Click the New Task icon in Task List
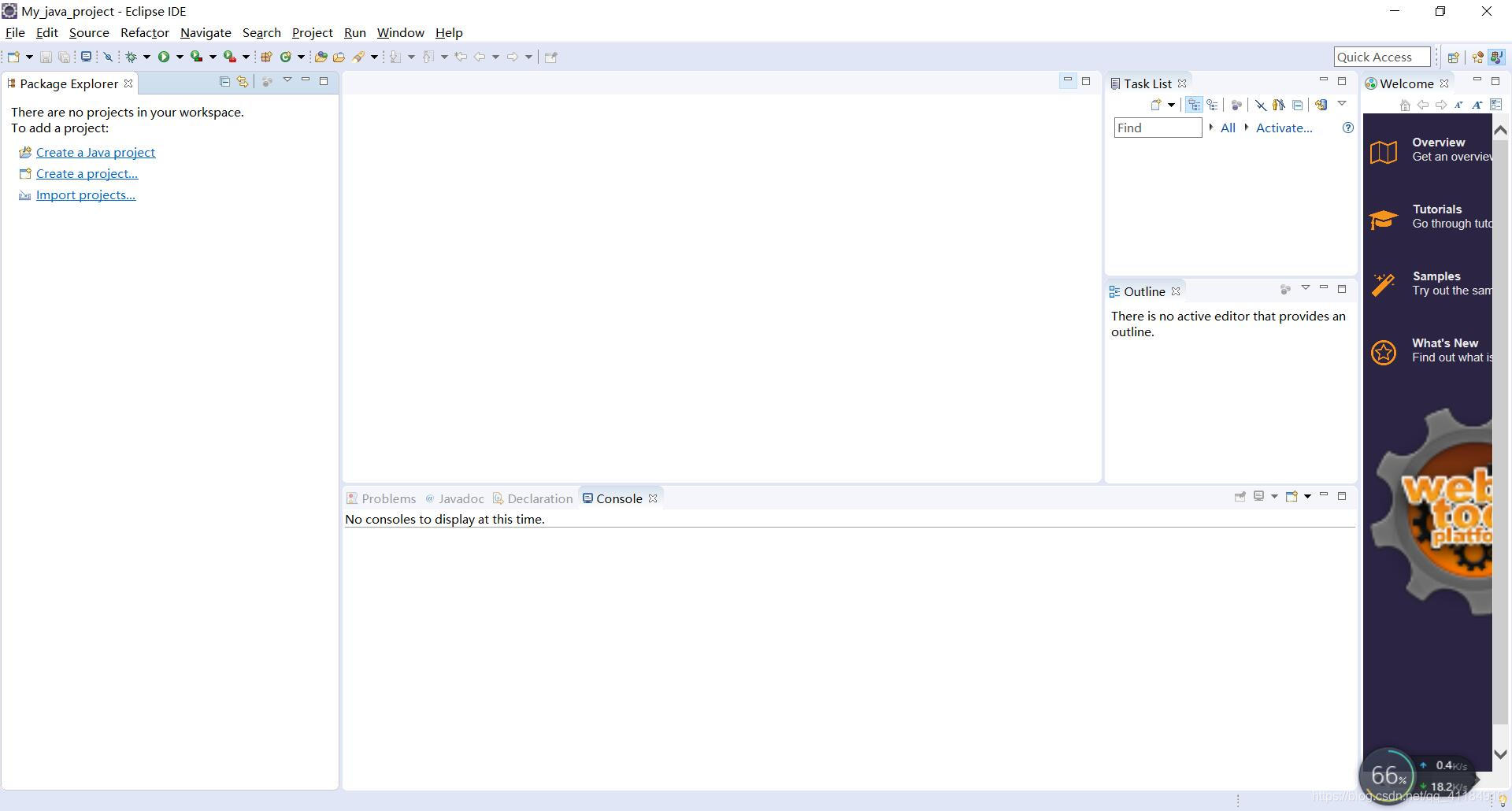This screenshot has height=811, width=1512. [x=1156, y=105]
